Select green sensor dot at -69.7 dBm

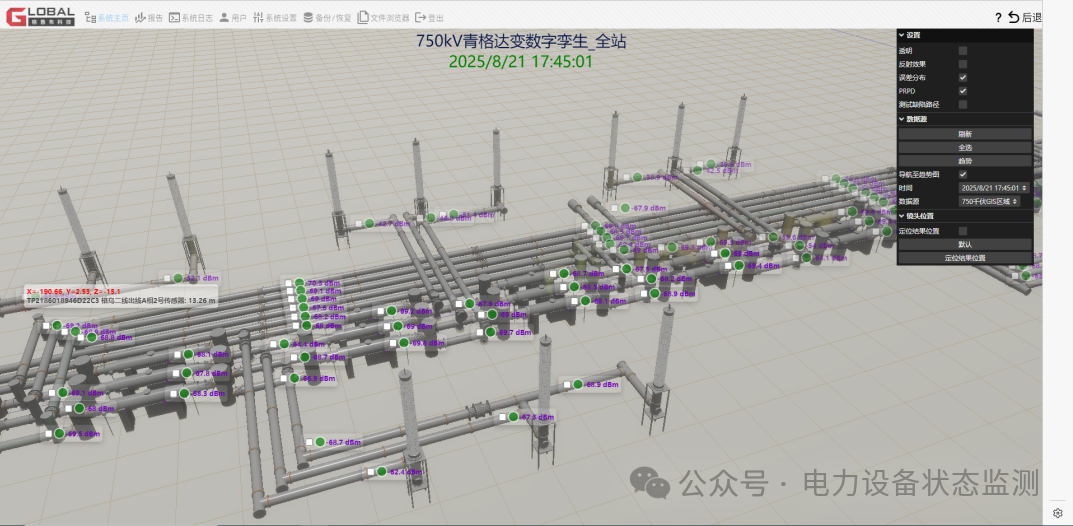click(491, 332)
